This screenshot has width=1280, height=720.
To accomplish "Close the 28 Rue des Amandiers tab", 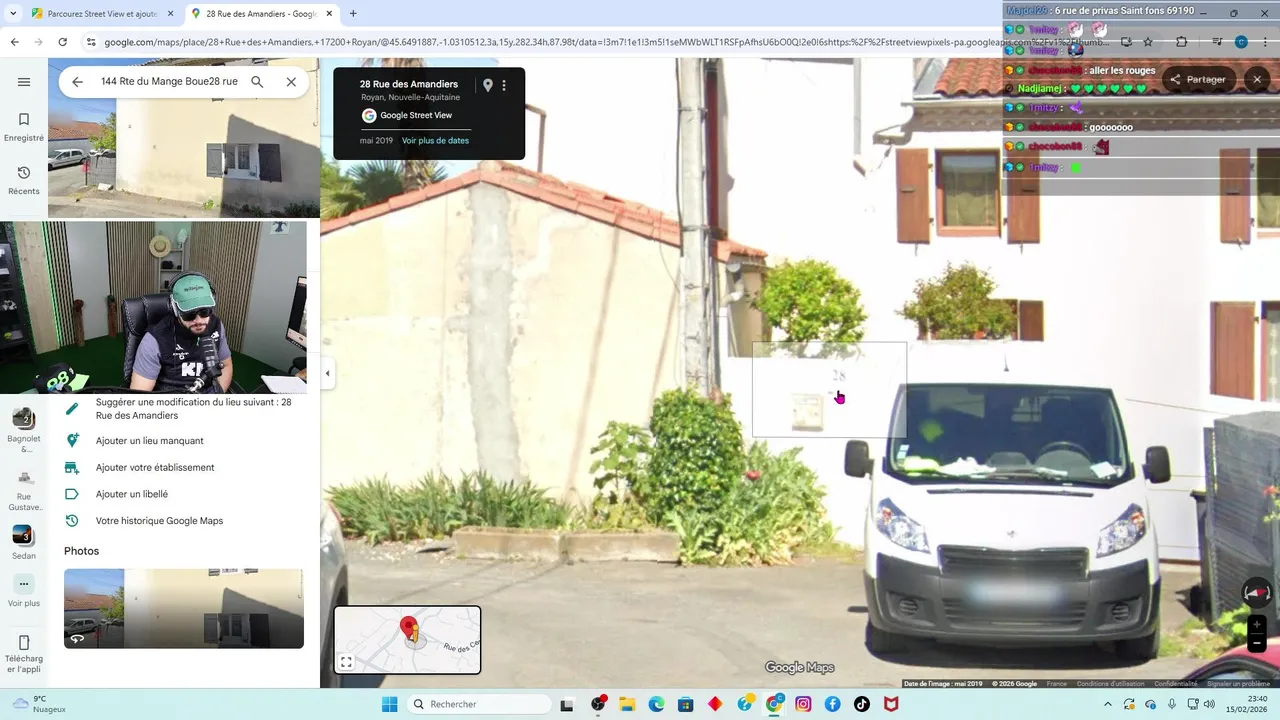I will point(329,14).
